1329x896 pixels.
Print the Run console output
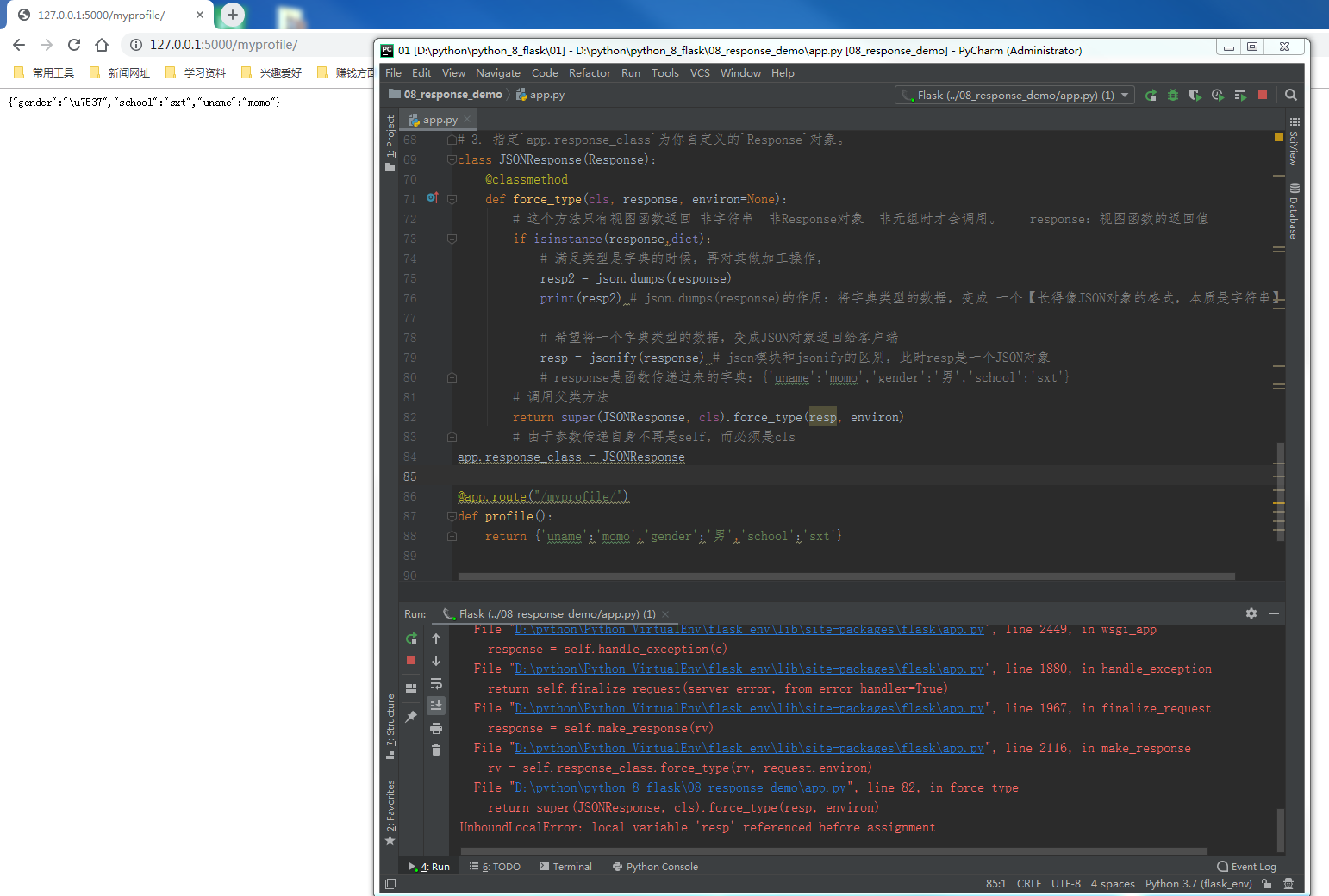click(x=436, y=728)
